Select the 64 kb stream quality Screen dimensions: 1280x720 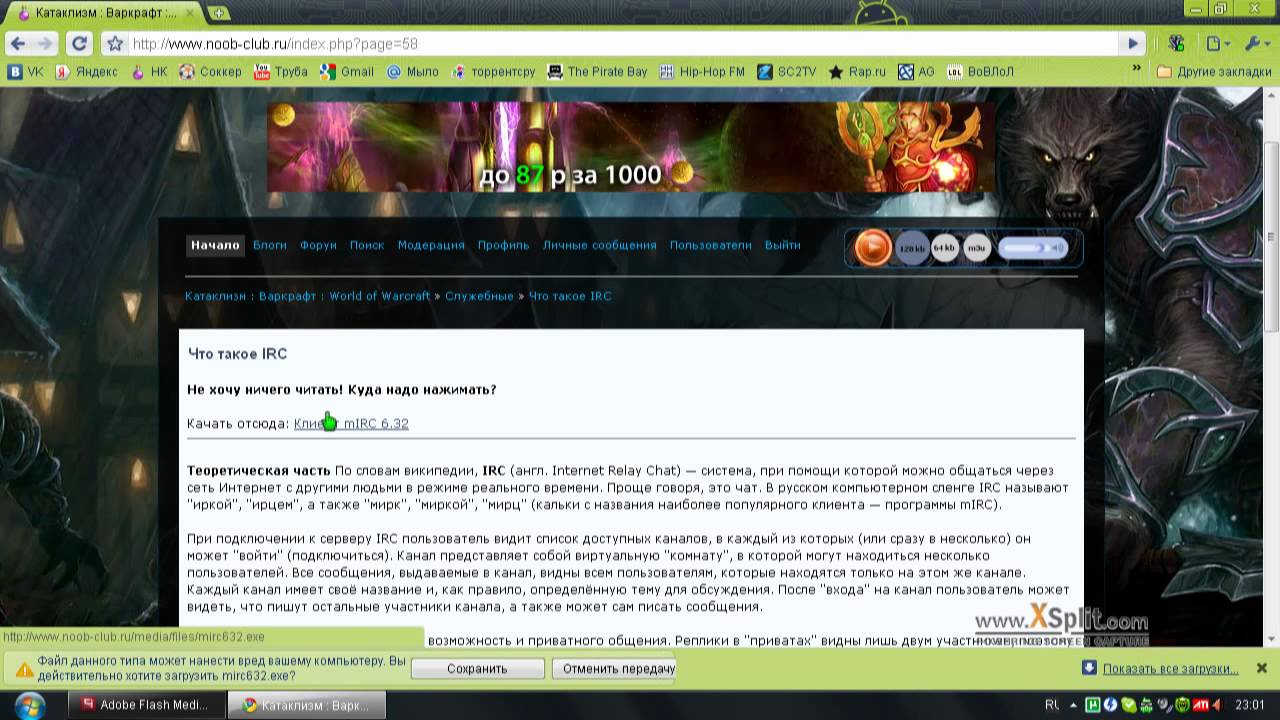click(x=944, y=246)
